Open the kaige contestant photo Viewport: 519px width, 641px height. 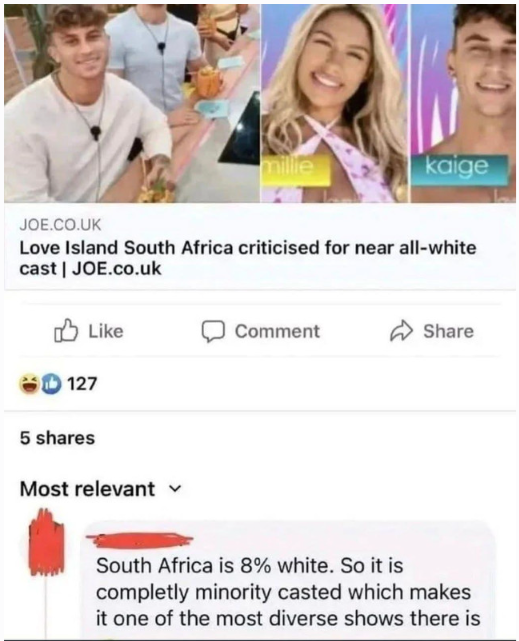tap(463, 103)
